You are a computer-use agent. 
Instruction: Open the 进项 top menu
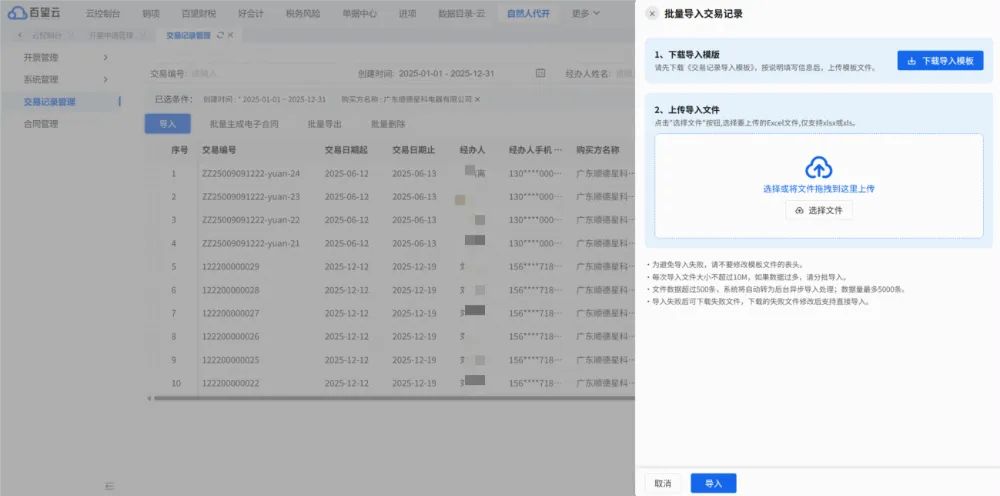coord(407,13)
